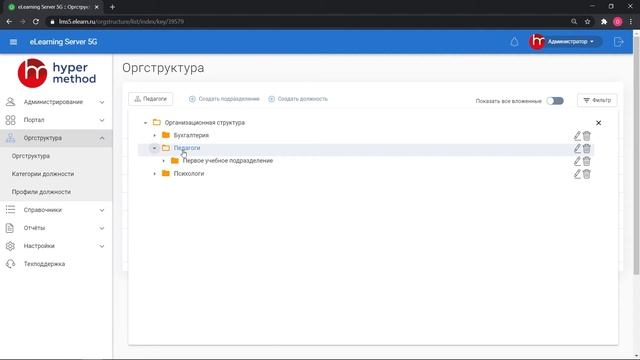Select the eLearning Server 5G browser tab
The image size is (640, 360).
(x=53, y=7)
